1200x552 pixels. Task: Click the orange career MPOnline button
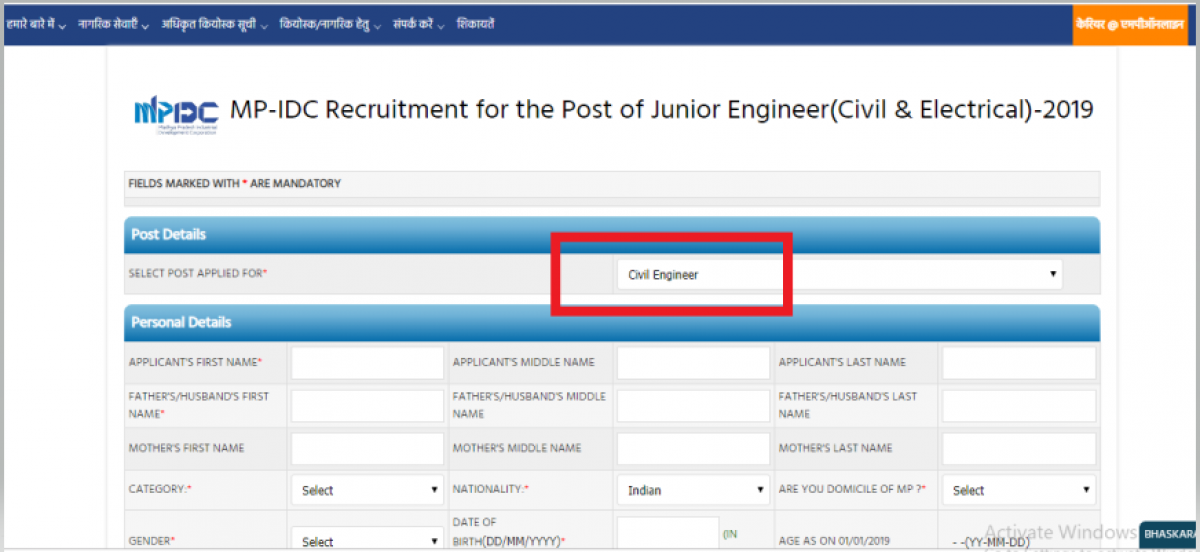tap(1129, 24)
